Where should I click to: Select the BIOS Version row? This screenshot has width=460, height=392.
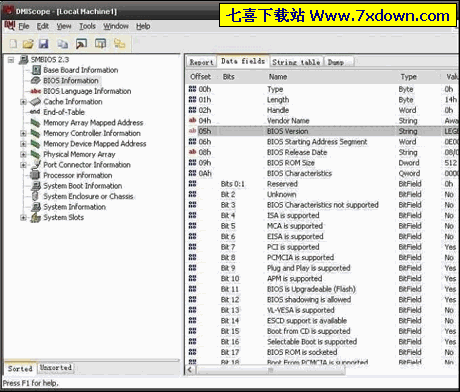click(x=323, y=131)
